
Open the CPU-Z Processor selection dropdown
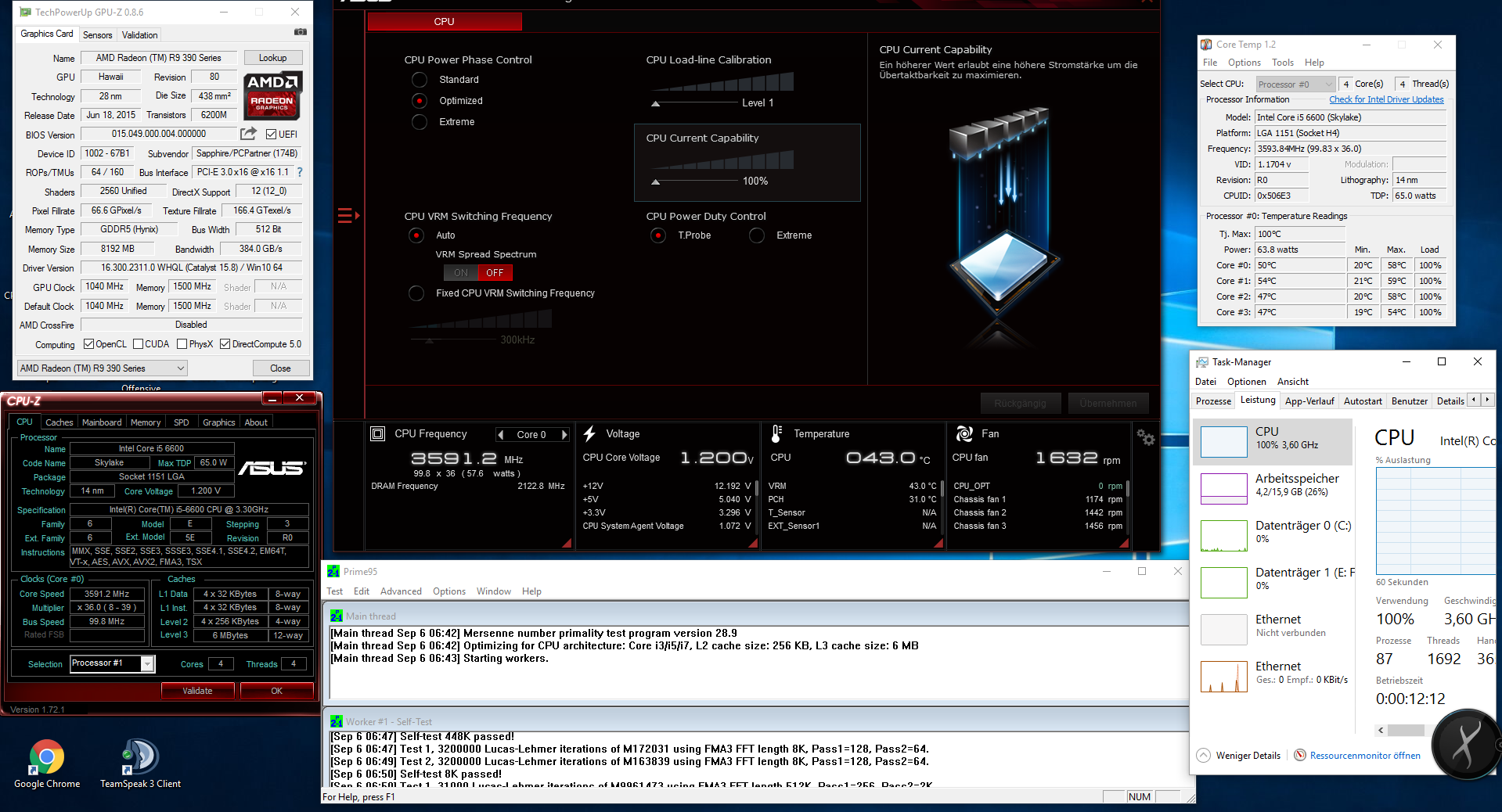point(113,664)
